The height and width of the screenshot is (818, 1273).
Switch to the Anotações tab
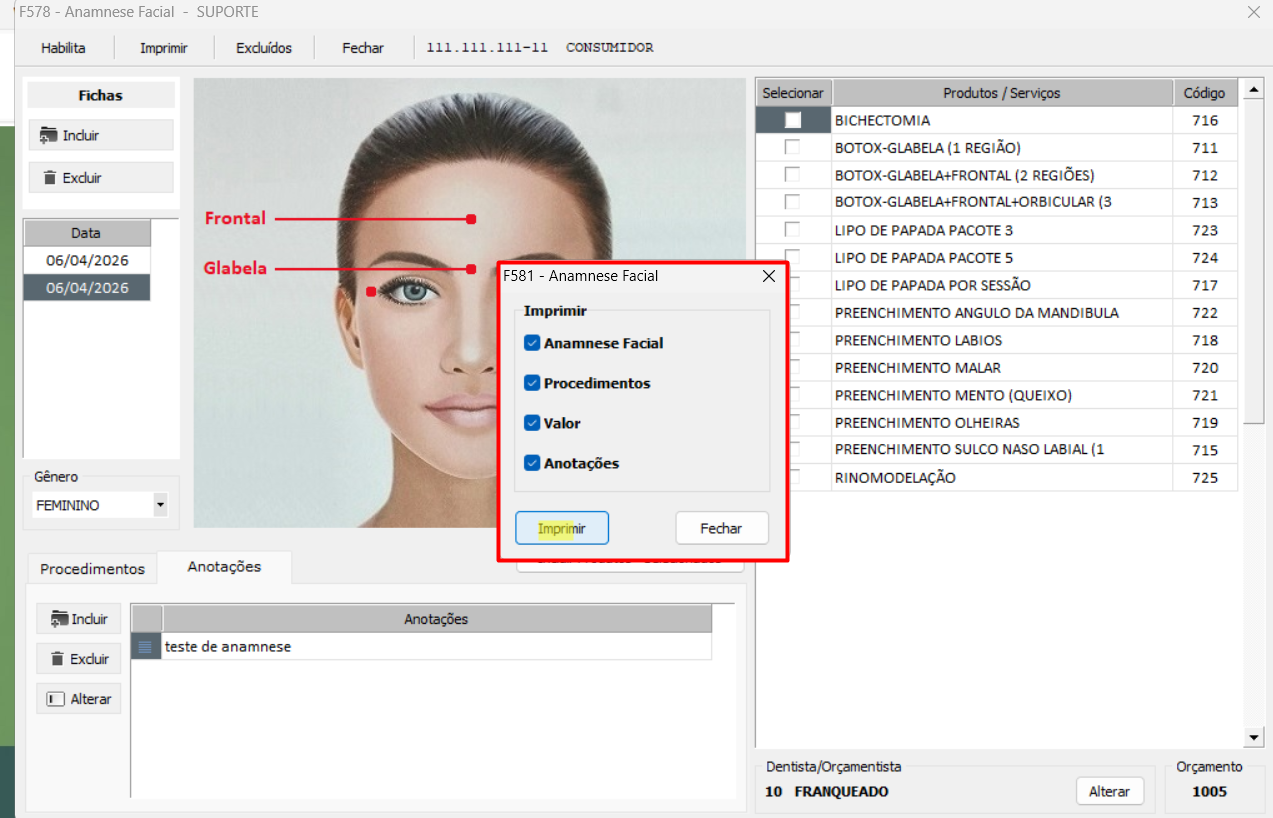(x=224, y=566)
